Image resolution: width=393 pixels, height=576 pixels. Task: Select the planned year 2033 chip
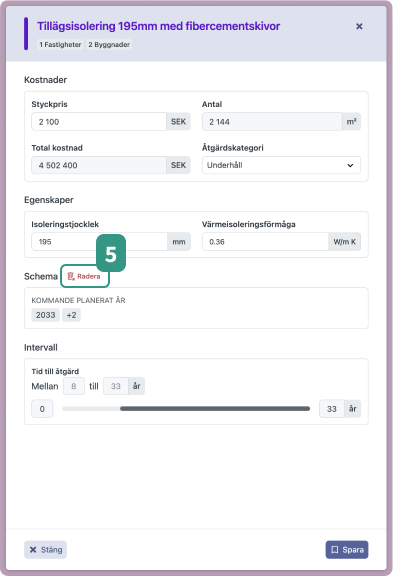point(46,315)
